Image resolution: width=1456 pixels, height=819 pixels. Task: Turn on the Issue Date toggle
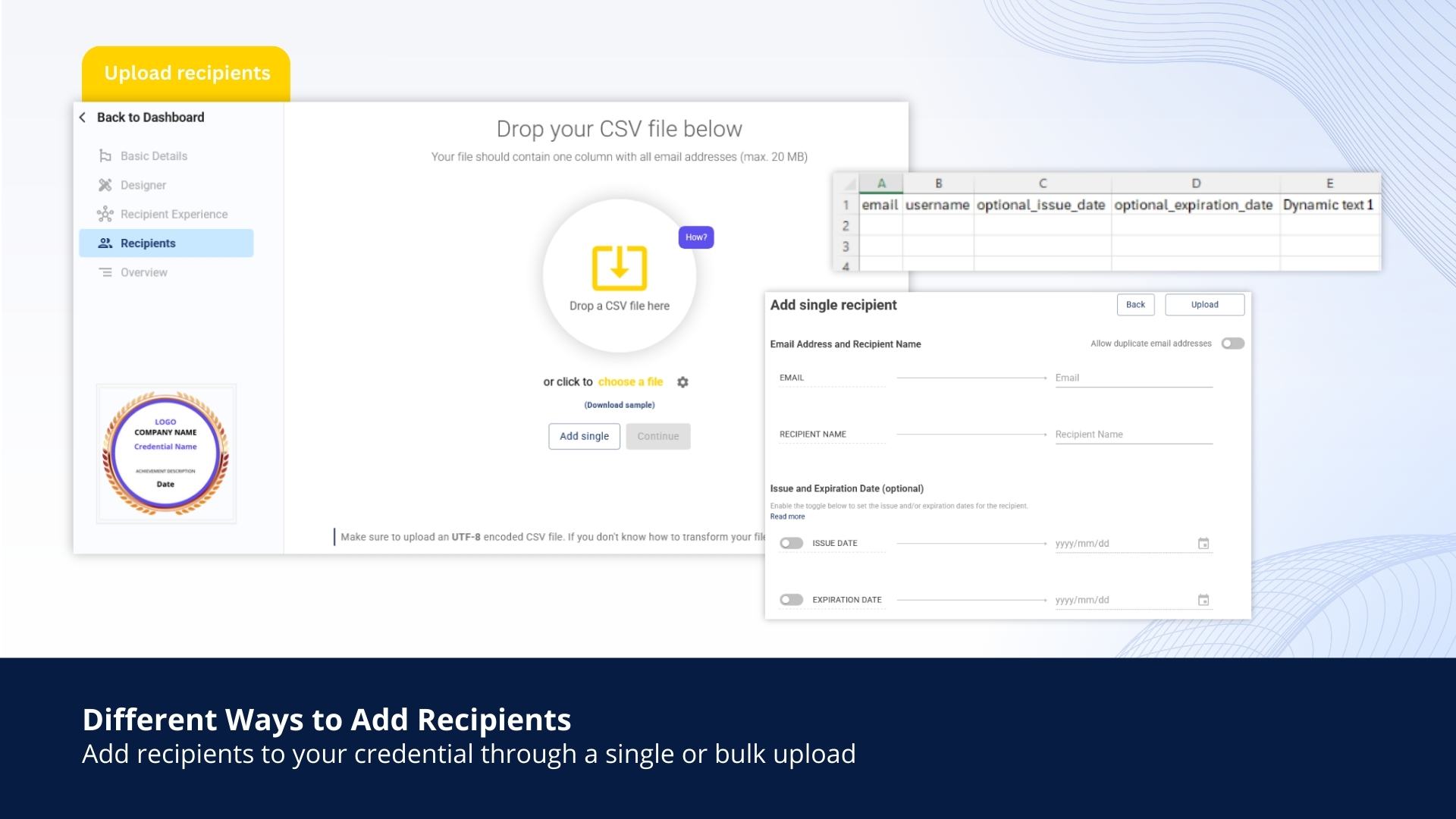click(x=791, y=543)
